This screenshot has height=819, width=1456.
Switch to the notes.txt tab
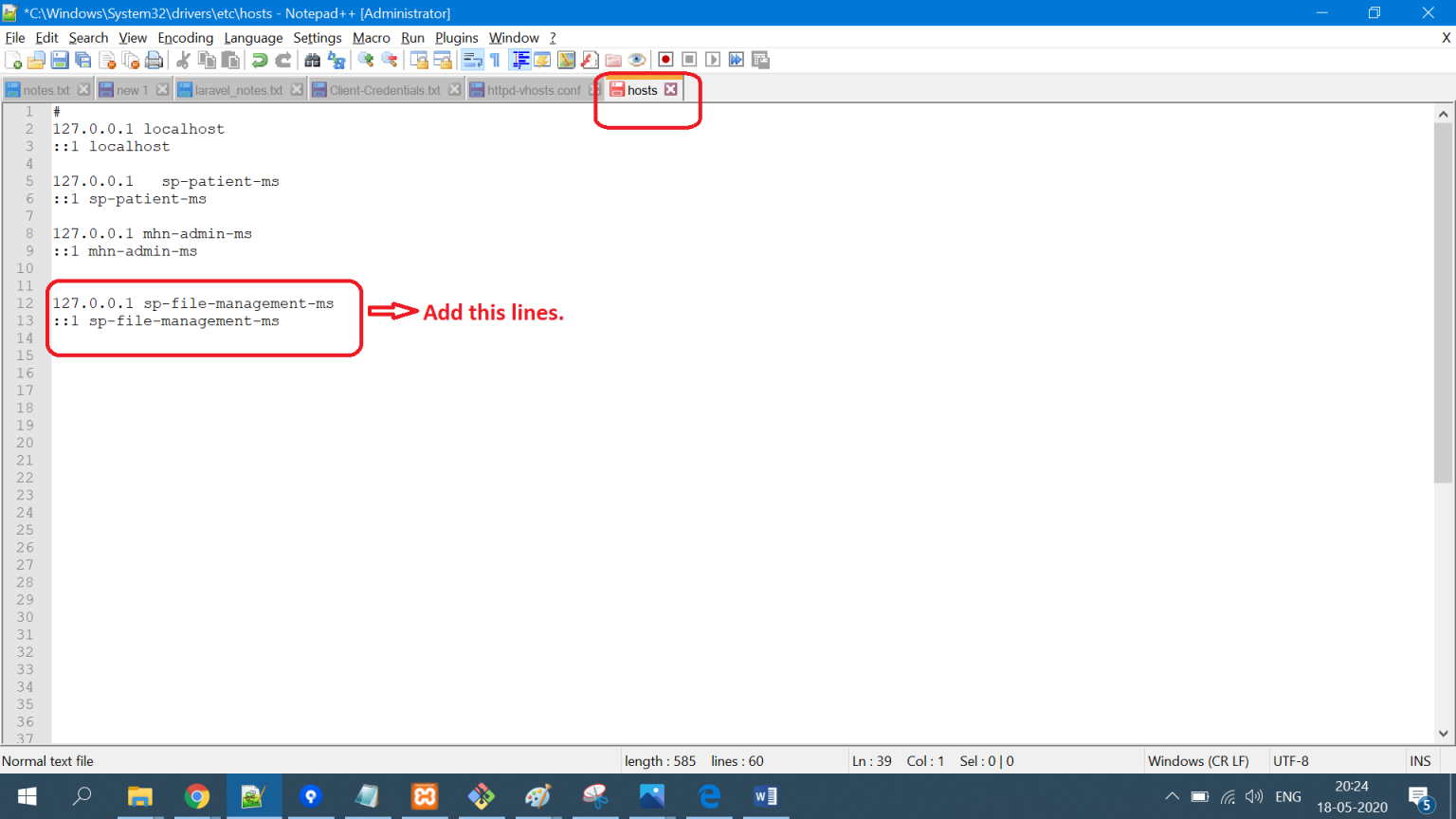click(45, 90)
